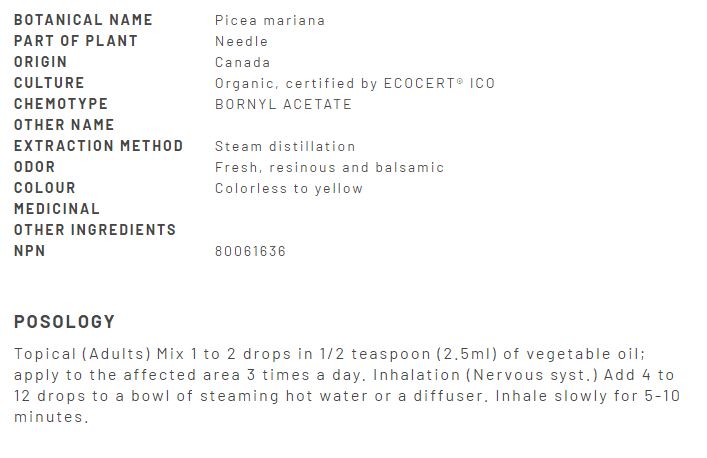The image size is (707, 458).
Task: Select the Picea mariana botanical name value
Action: coord(269,20)
